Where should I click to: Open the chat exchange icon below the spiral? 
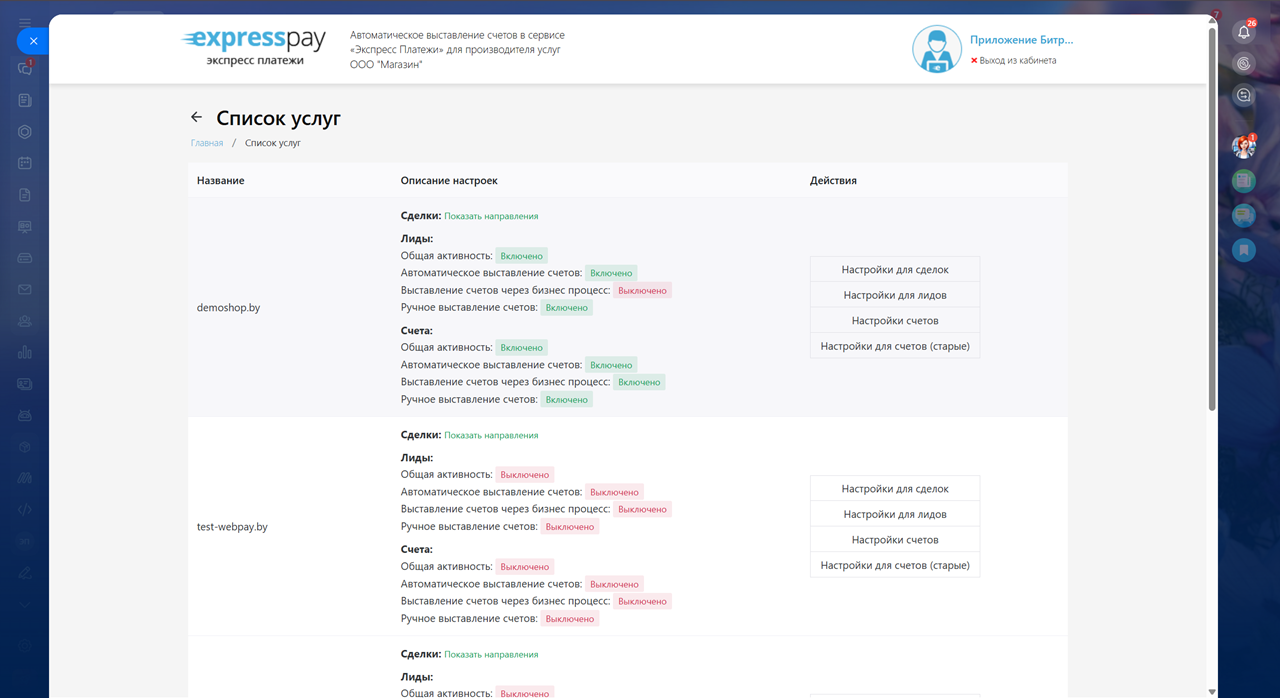(x=1244, y=95)
